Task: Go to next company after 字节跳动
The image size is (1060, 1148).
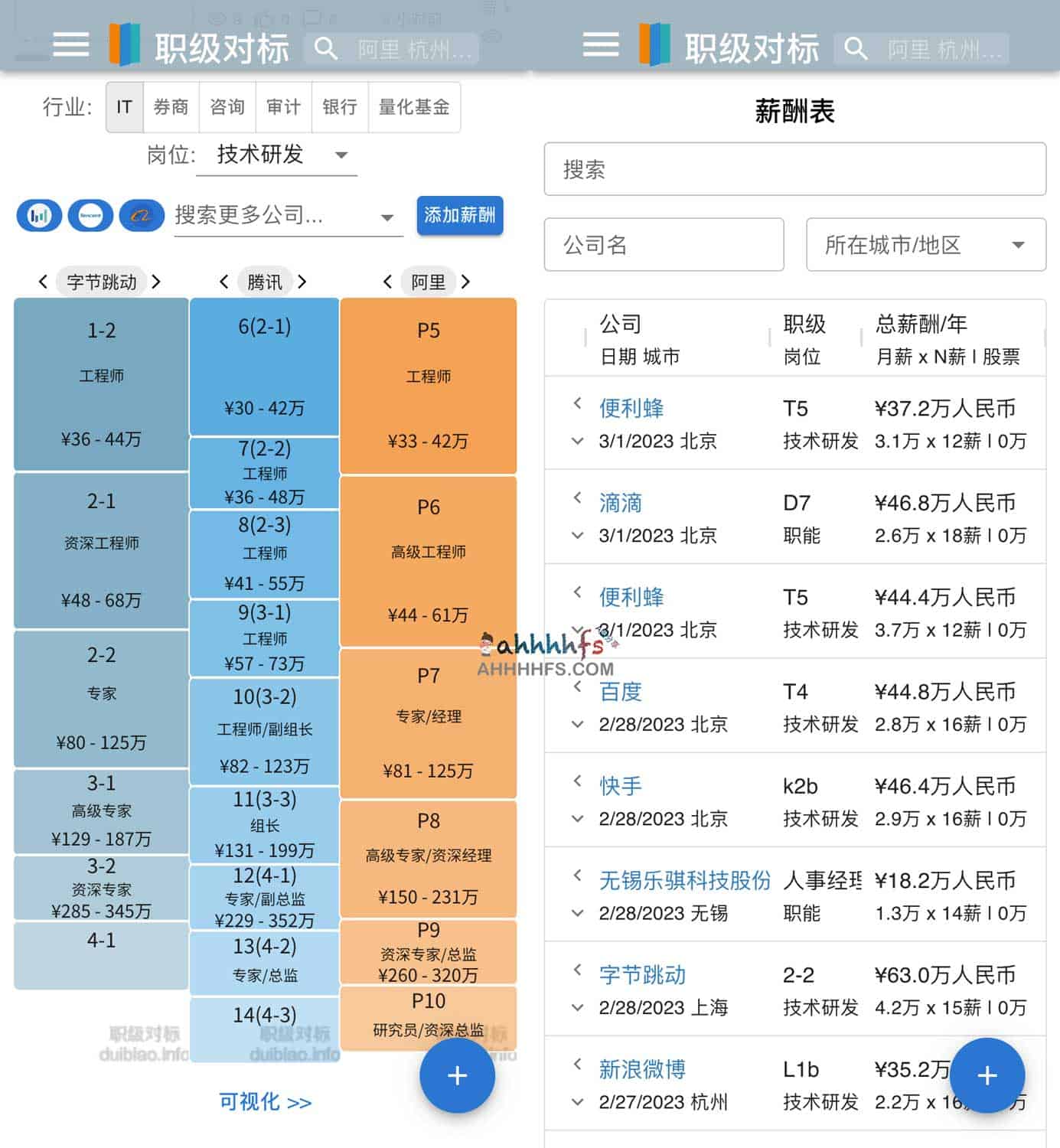Action: (156, 282)
